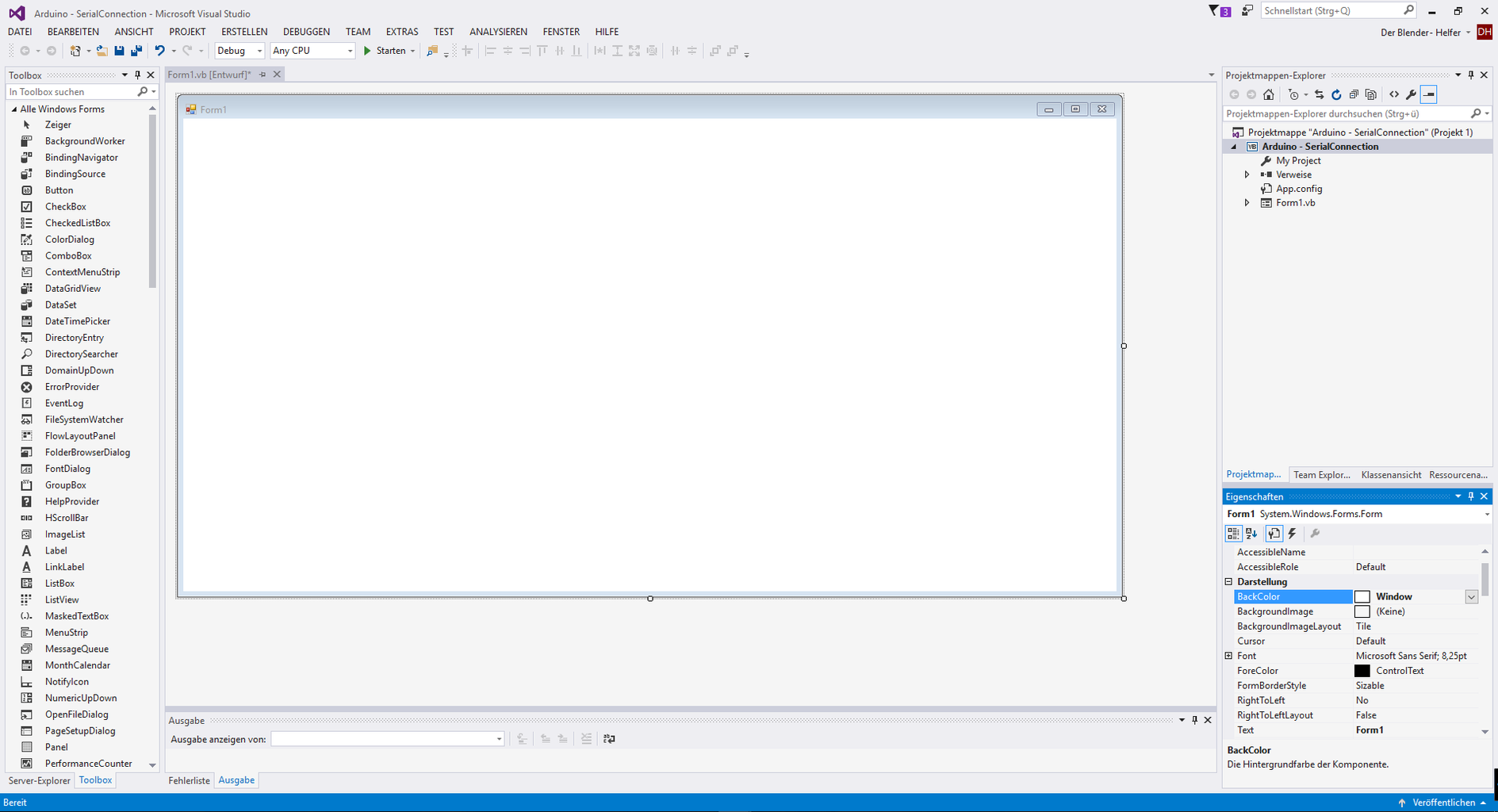Pick the ComboBox control from the Toolbox
The height and width of the screenshot is (812, 1498).
[x=68, y=255]
